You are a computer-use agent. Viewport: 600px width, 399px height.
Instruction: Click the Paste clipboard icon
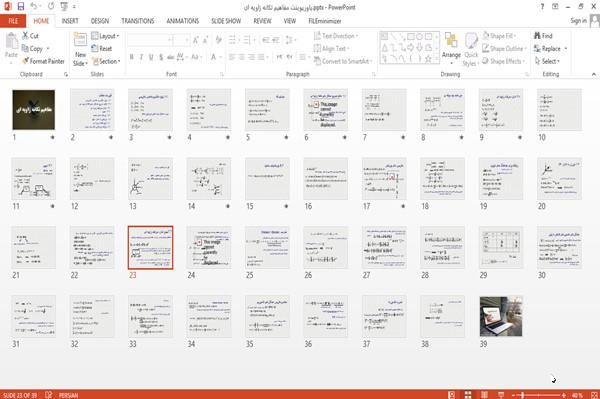point(11,41)
